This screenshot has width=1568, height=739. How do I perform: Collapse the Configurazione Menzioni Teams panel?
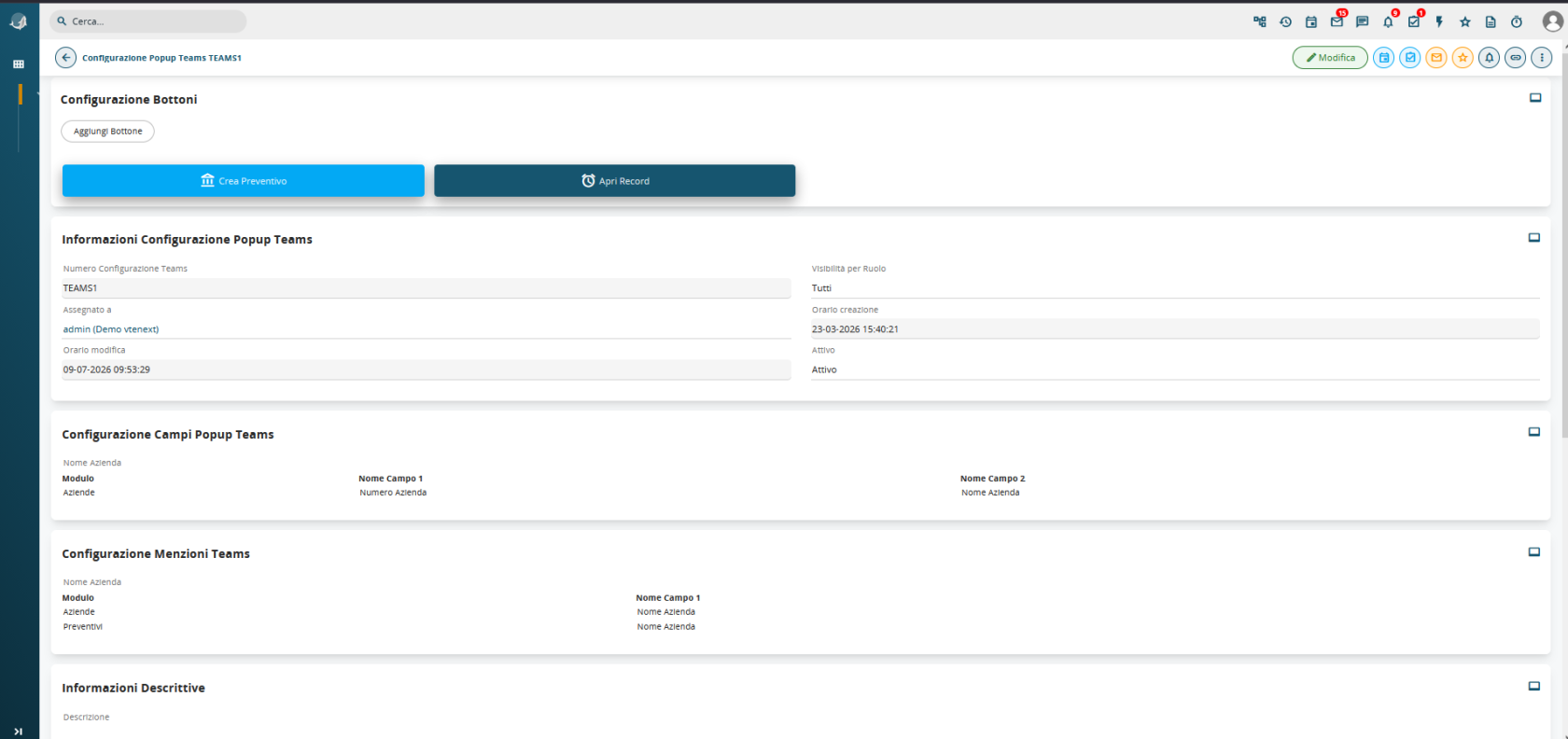(1533, 552)
